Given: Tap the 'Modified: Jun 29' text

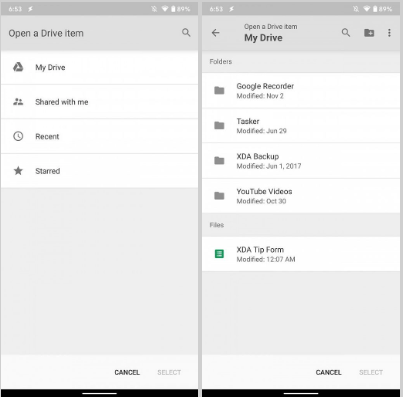Looking at the screenshot, I should (x=261, y=131).
